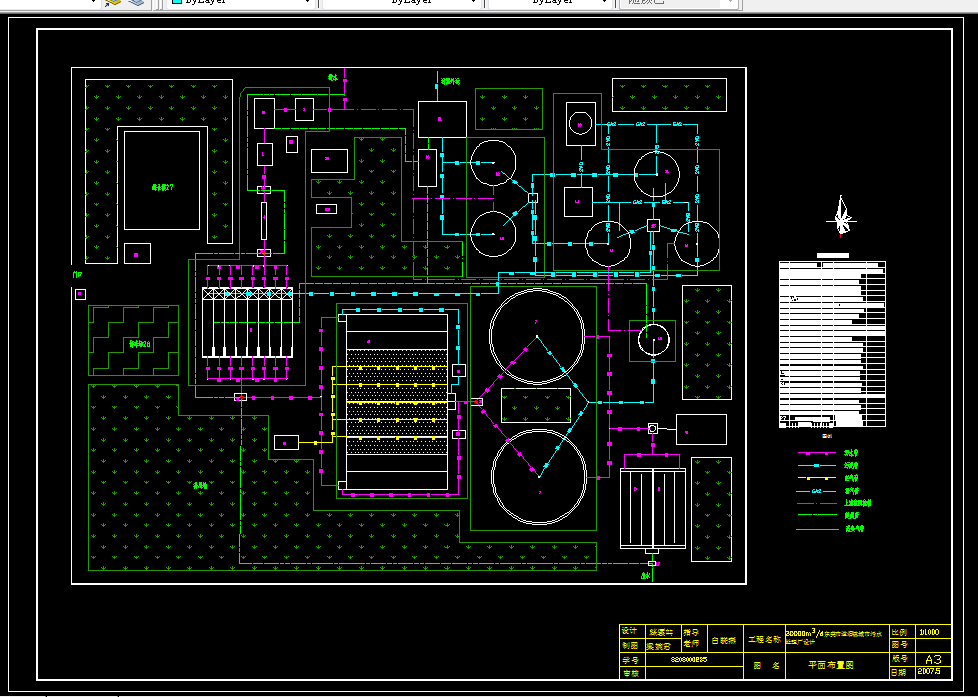Select the stepped building labeled 28
978x697 pixels.
click(x=133, y=341)
